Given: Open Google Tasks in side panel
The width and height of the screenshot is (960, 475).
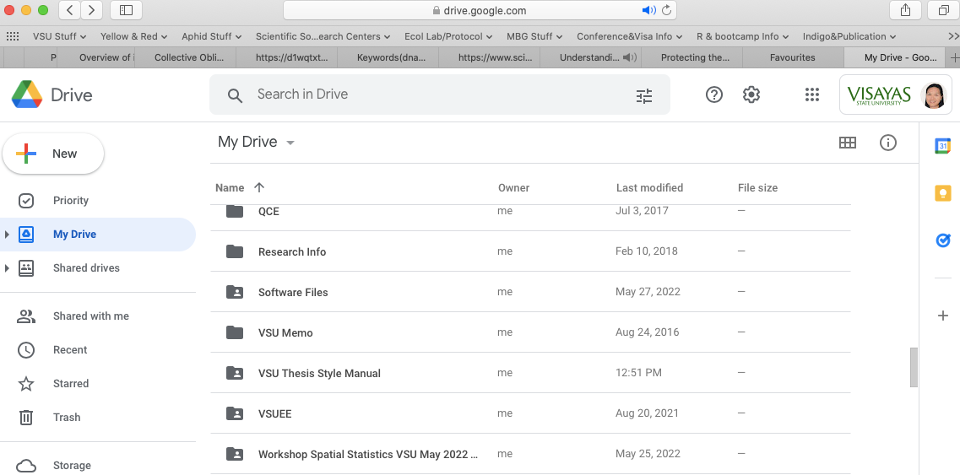Looking at the screenshot, I should [942, 240].
